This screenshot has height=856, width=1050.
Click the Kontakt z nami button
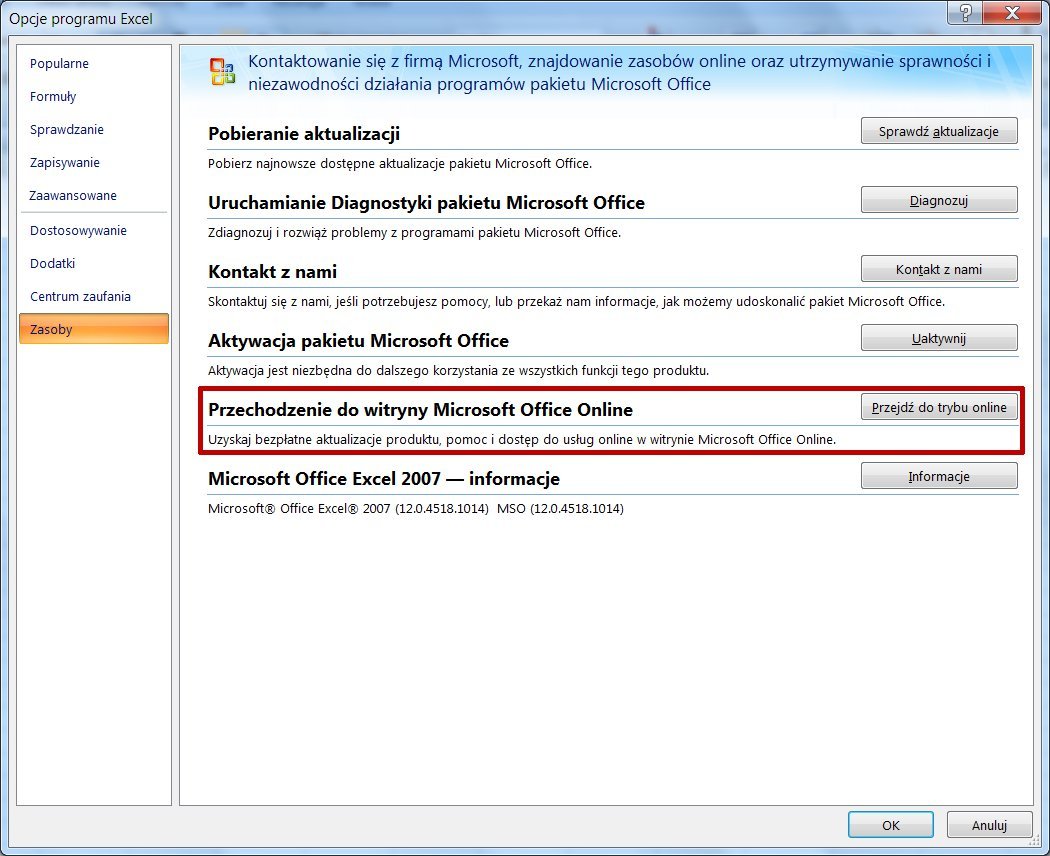pos(939,269)
